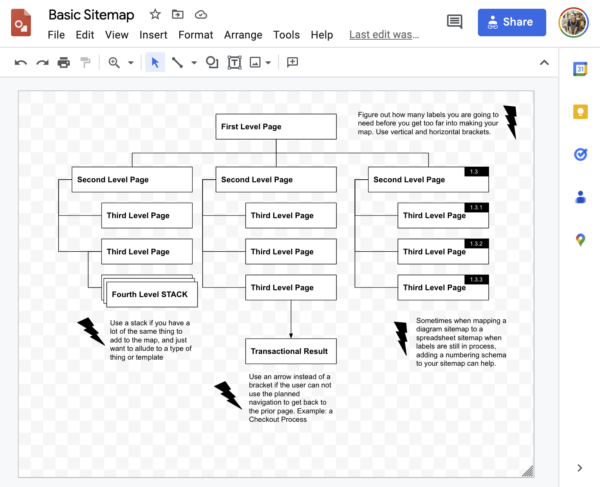Click the Undo arrow
The image size is (600, 487).
(21, 62)
